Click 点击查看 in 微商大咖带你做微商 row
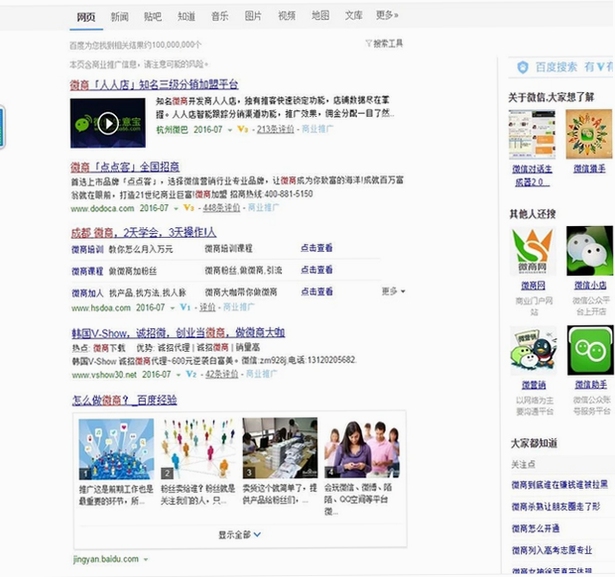Viewport: 615px width, 577px height. pos(317,291)
